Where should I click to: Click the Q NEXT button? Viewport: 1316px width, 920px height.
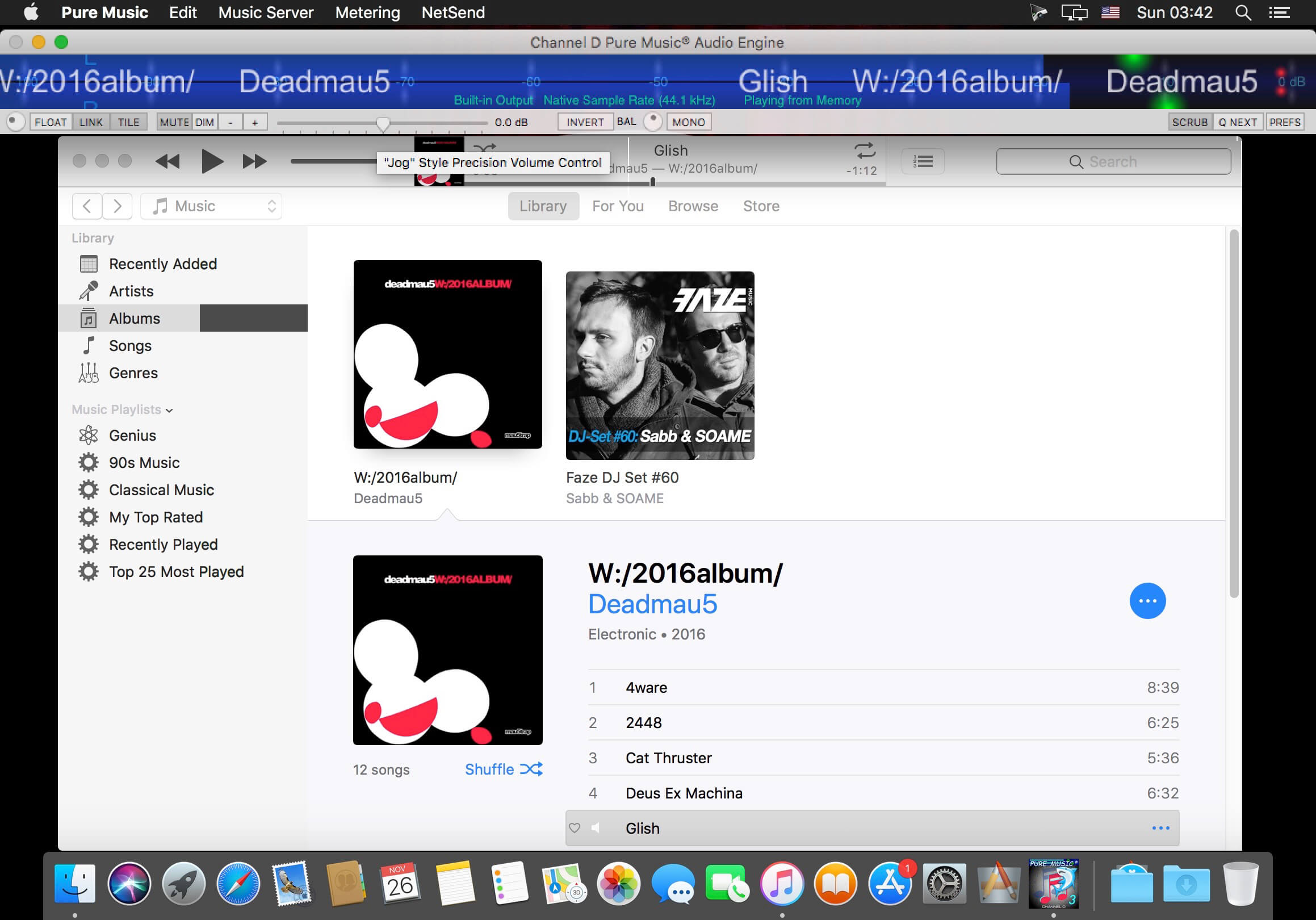[x=1238, y=122]
